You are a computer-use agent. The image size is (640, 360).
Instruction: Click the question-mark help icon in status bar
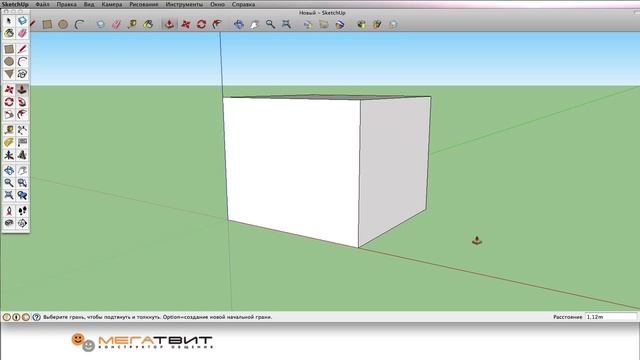click(x=36, y=317)
